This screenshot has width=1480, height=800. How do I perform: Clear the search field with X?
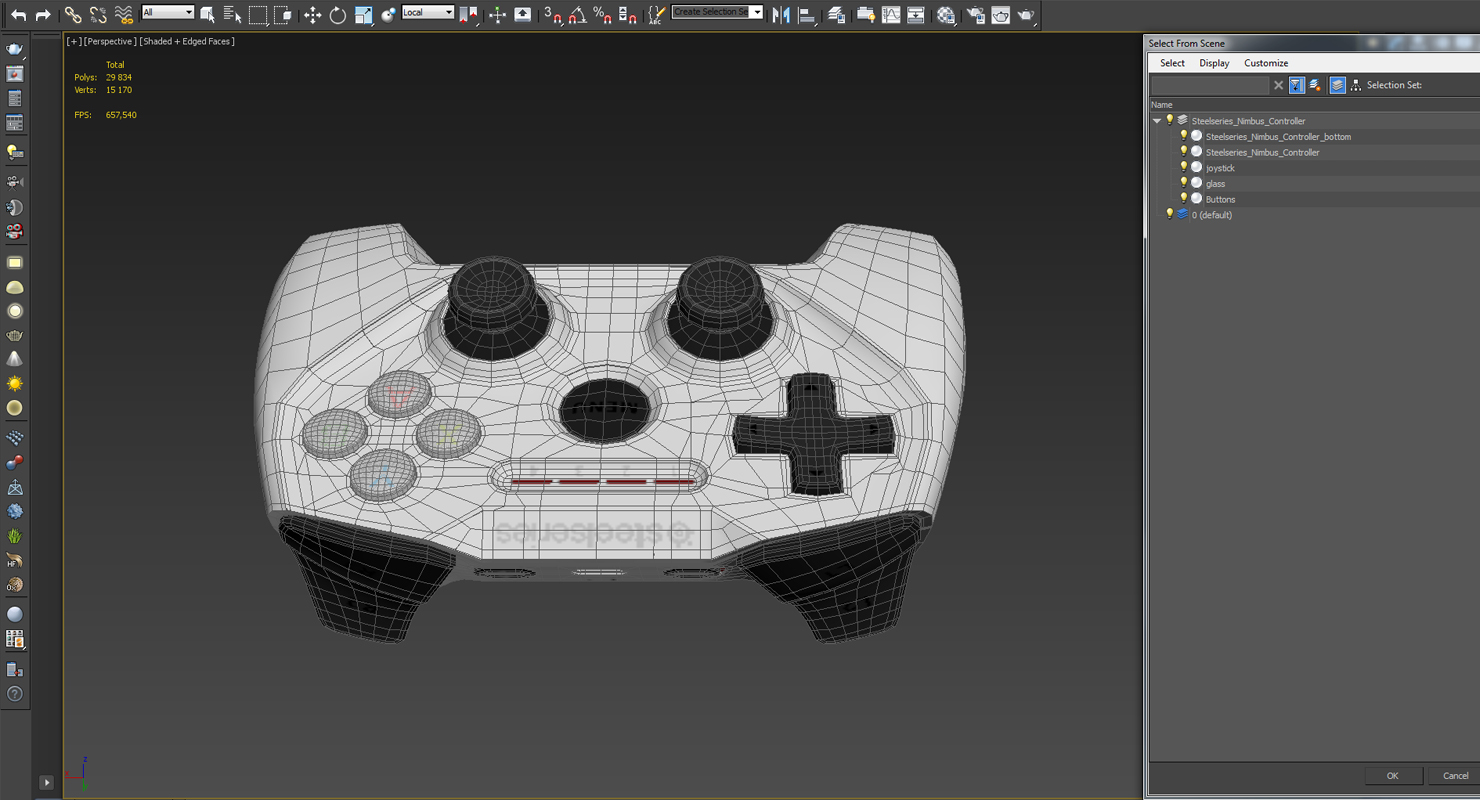[1278, 86]
